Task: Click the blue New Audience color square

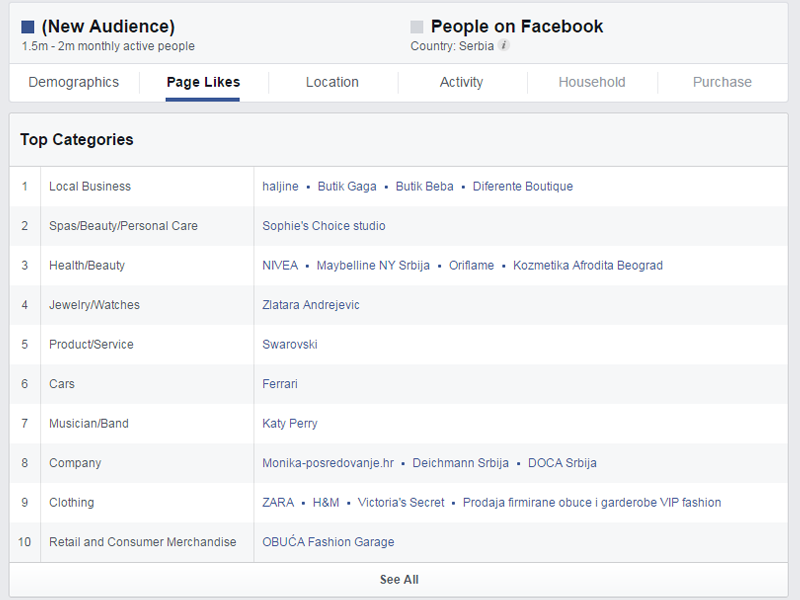Action: pos(28,27)
